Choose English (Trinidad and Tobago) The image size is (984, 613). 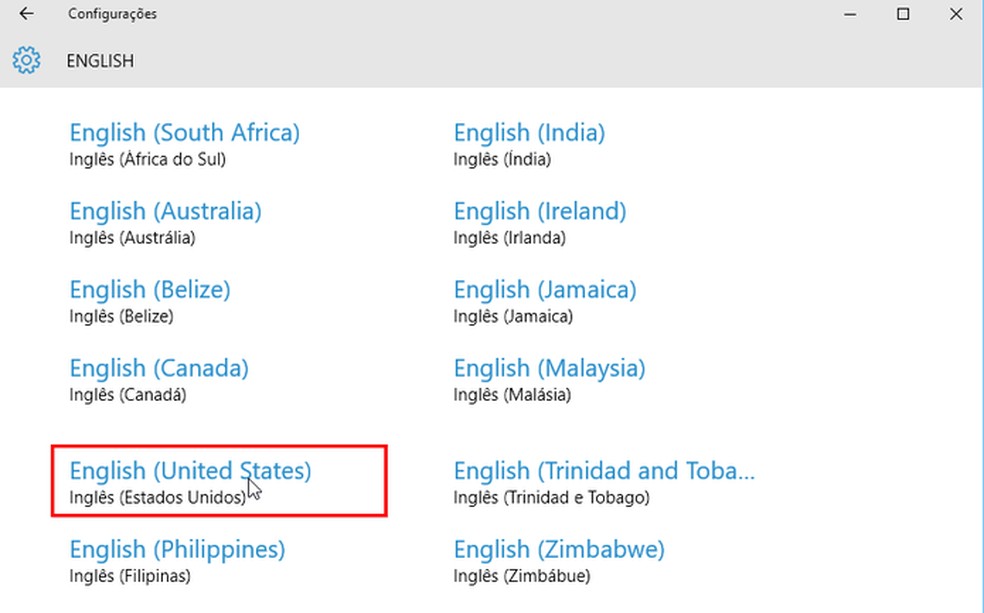click(x=604, y=471)
